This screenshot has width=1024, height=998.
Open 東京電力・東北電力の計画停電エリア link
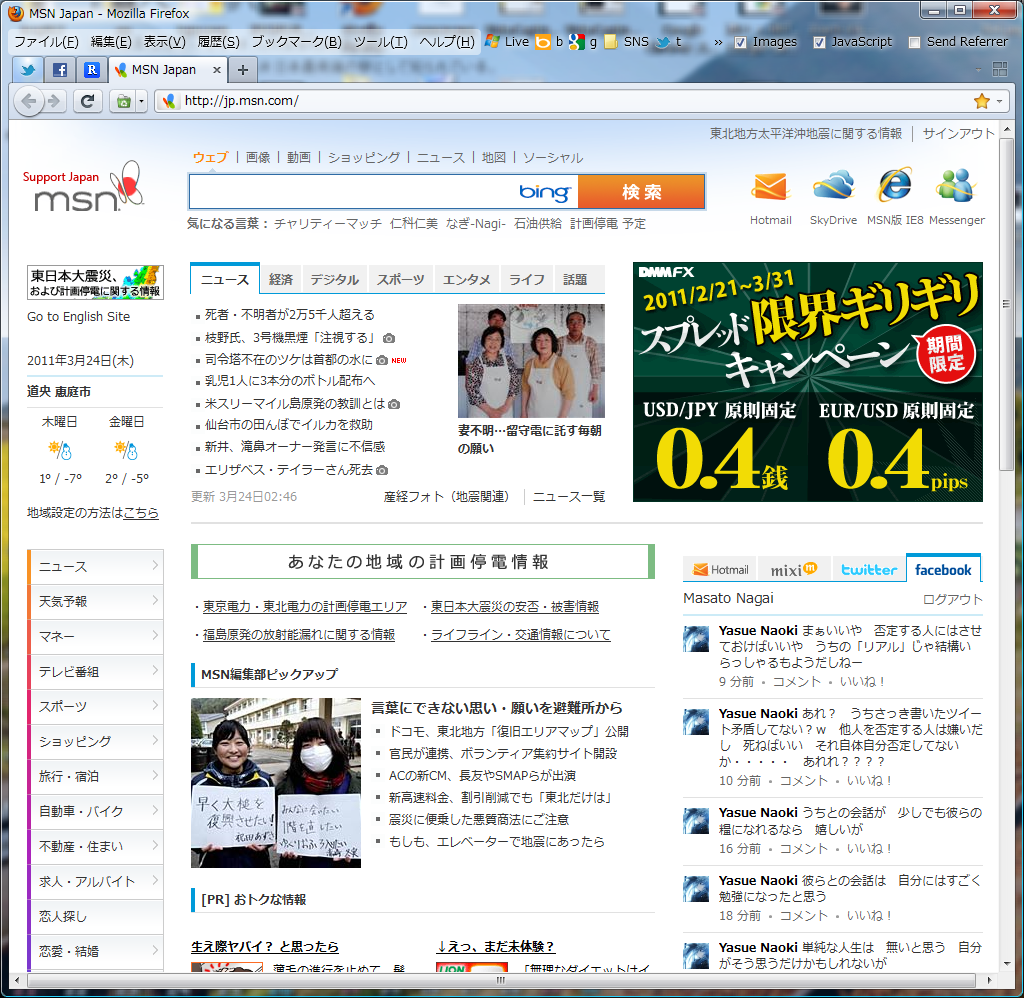[305, 607]
